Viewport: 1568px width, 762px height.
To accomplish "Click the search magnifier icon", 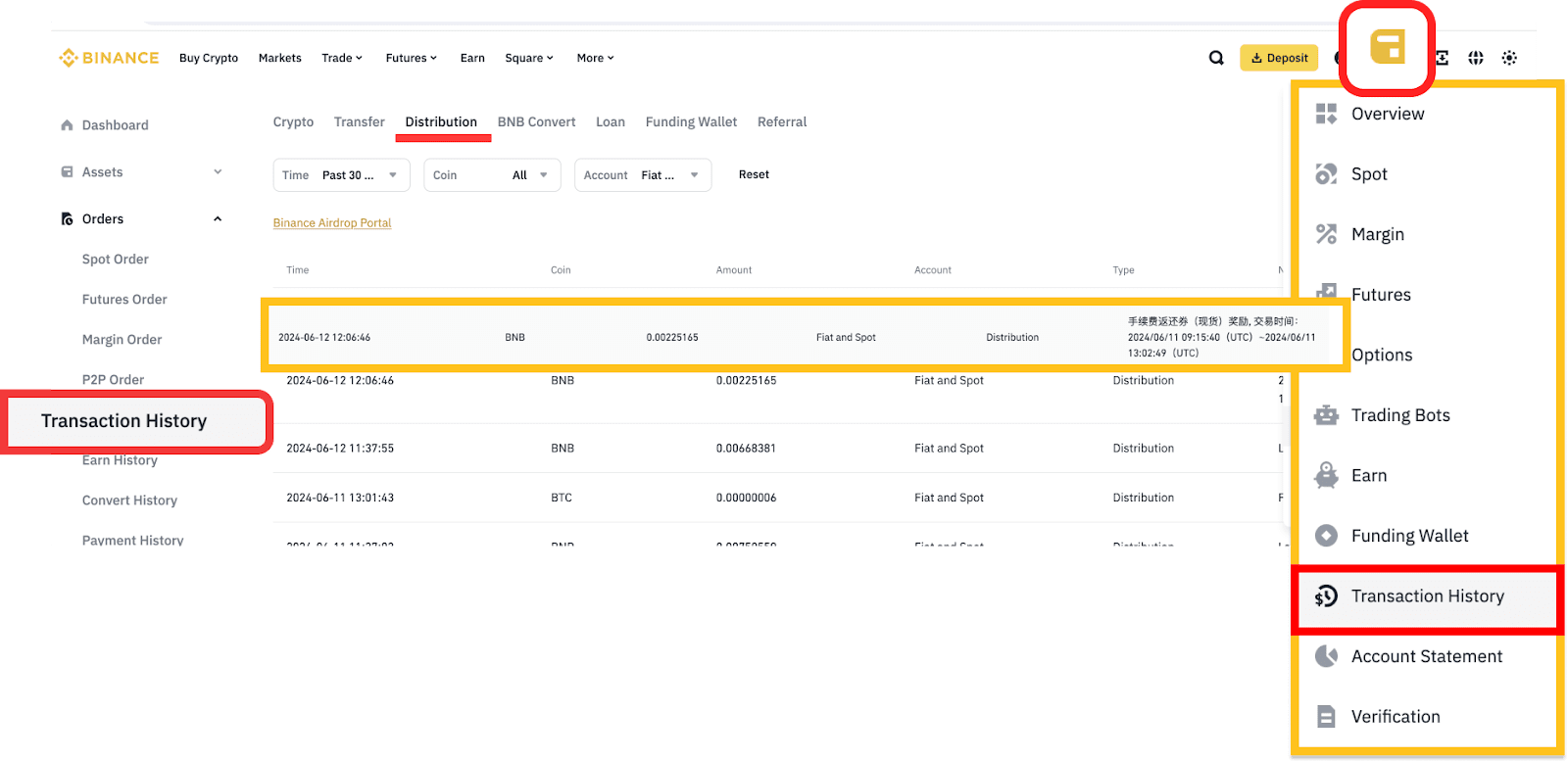I will pyautogui.click(x=1216, y=58).
